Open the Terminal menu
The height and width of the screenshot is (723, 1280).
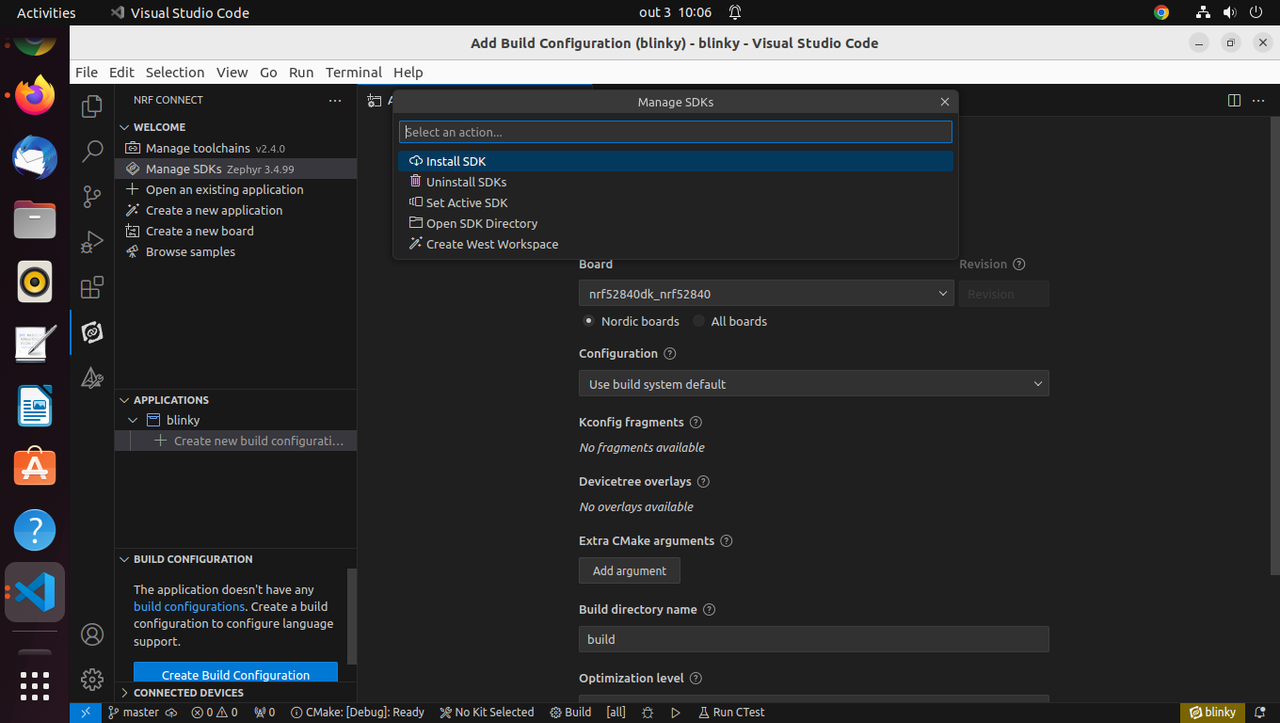[x=353, y=72]
